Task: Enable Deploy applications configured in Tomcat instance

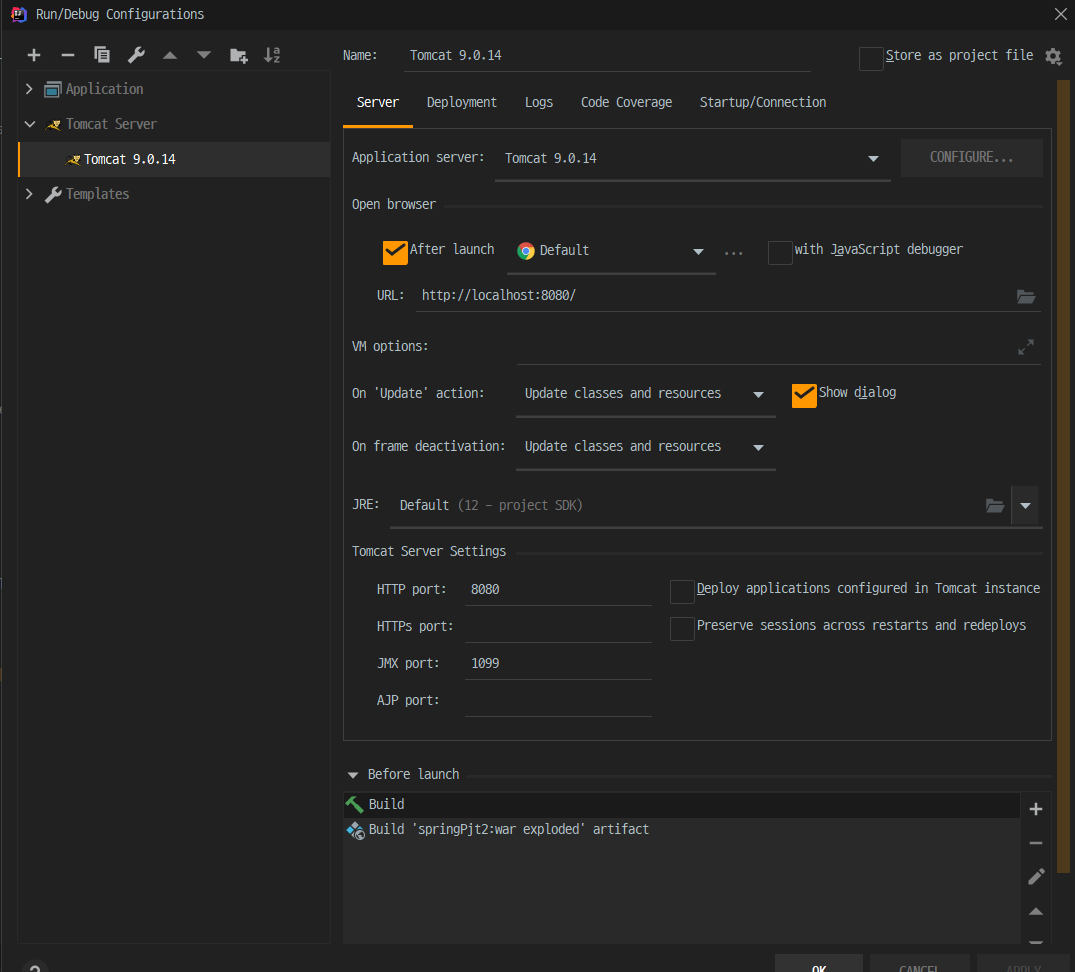Action: [x=681, y=592]
